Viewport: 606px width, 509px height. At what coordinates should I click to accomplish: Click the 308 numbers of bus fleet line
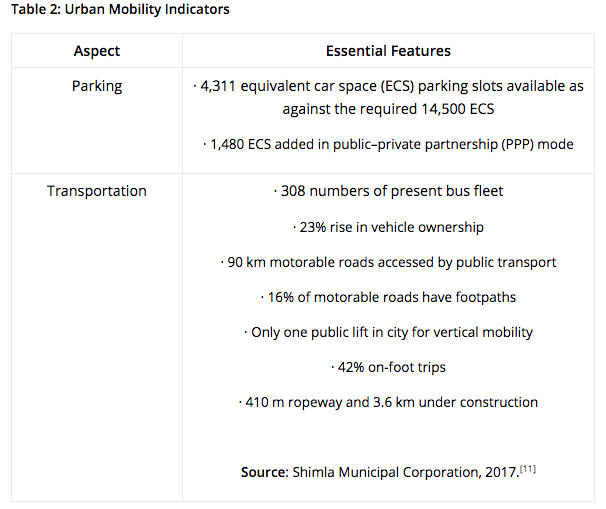[x=388, y=191]
